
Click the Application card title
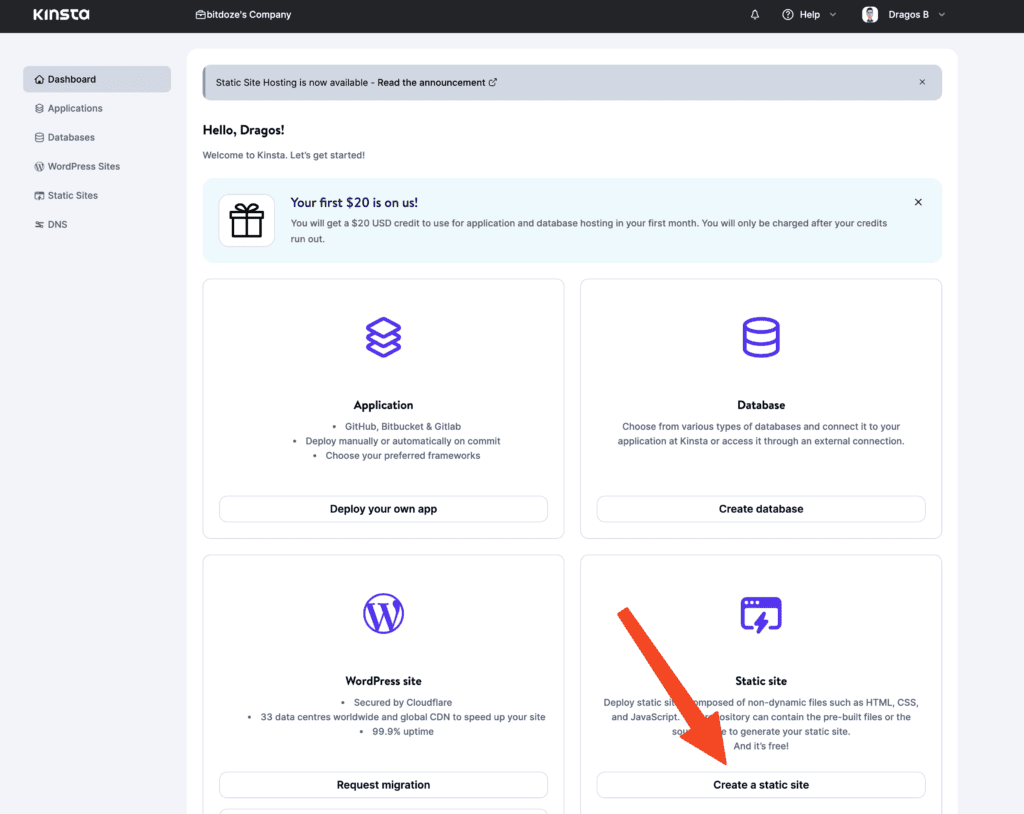click(383, 405)
